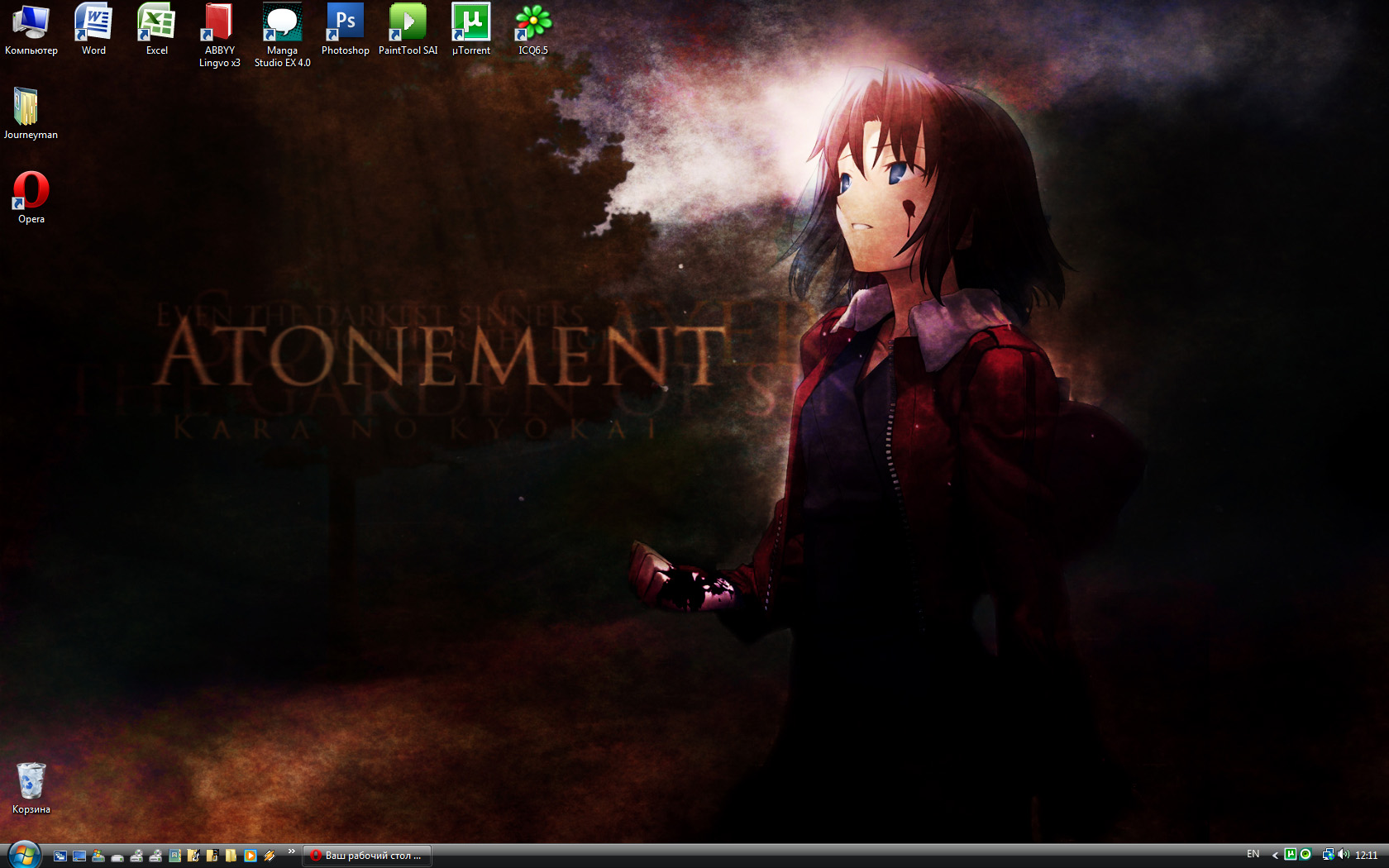1389x868 pixels.
Task: Expand hidden quick launch items chevron
Action: (x=291, y=851)
